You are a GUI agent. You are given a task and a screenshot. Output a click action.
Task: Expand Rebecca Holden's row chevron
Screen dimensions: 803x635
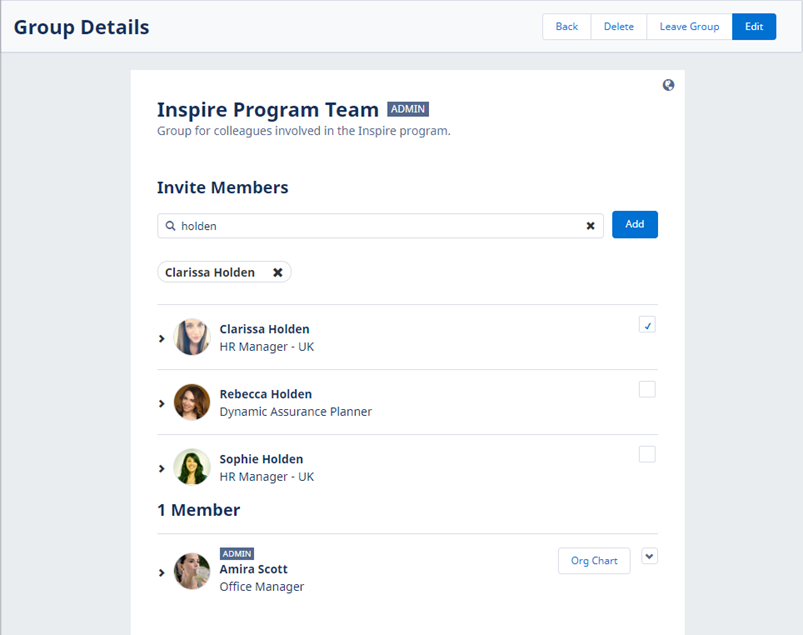(162, 404)
